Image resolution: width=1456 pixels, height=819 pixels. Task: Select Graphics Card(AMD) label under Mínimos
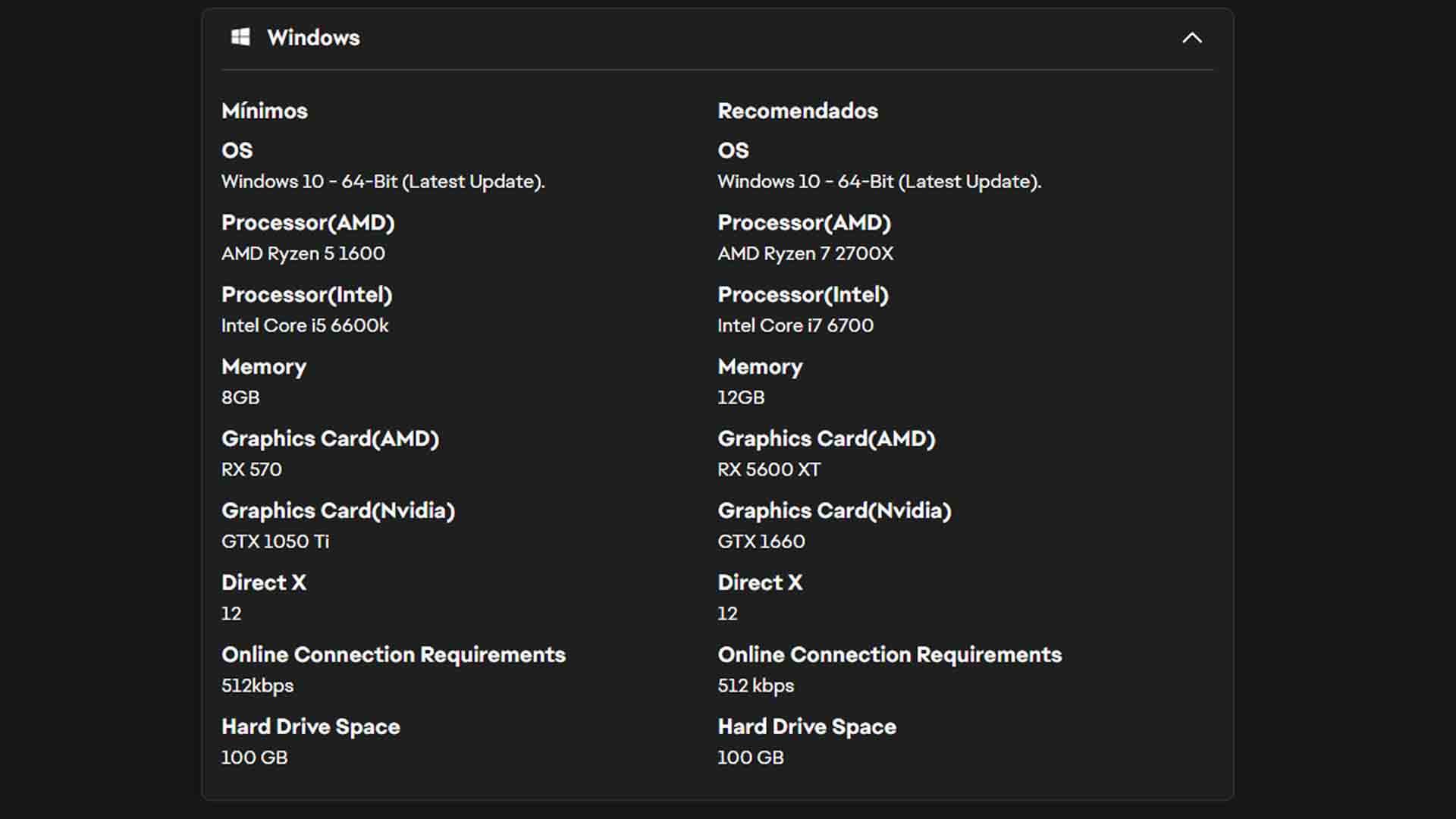click(x=330, y=439)
